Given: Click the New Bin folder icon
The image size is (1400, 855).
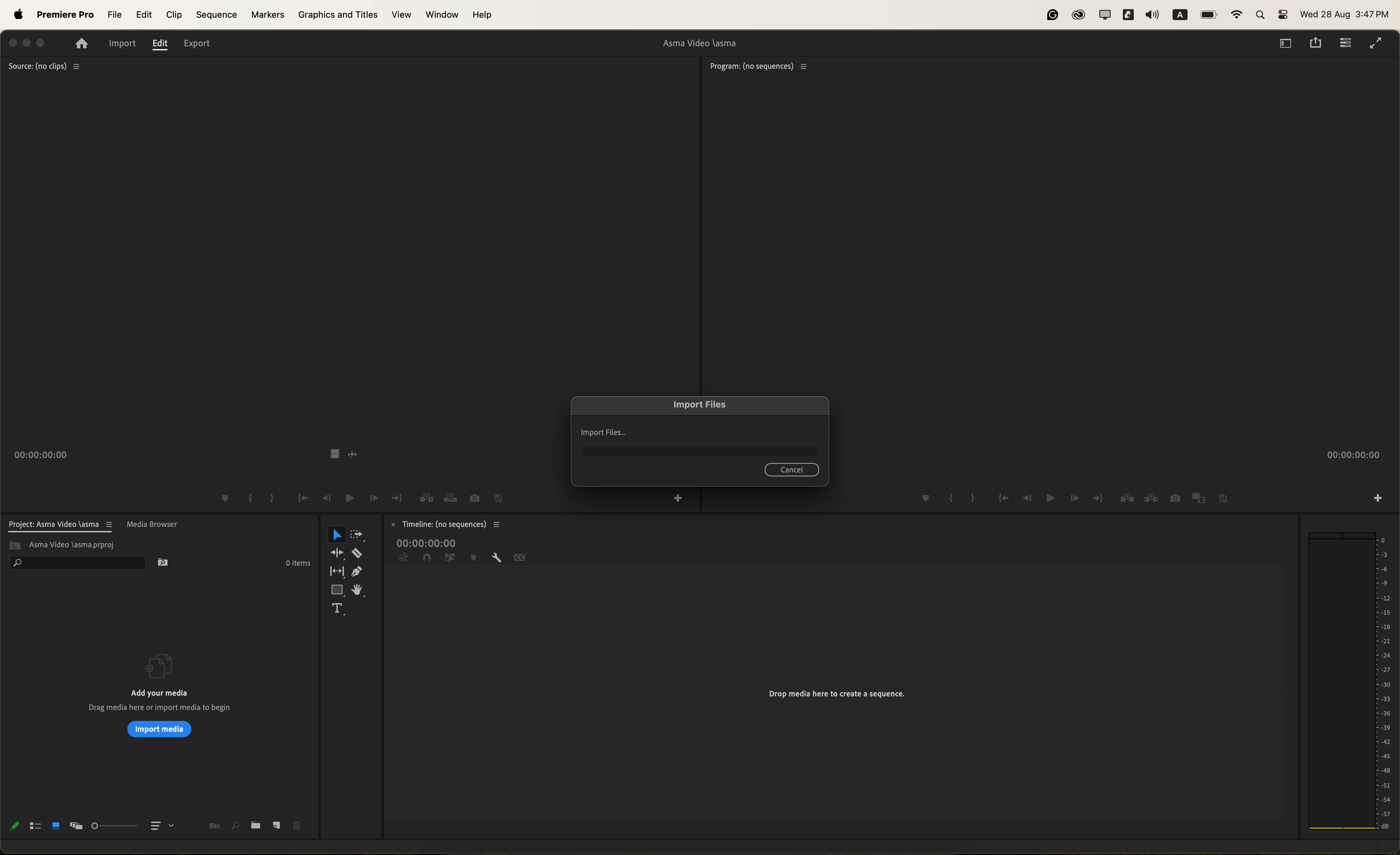Looking at the screenshot, I should tap(256, 825).
